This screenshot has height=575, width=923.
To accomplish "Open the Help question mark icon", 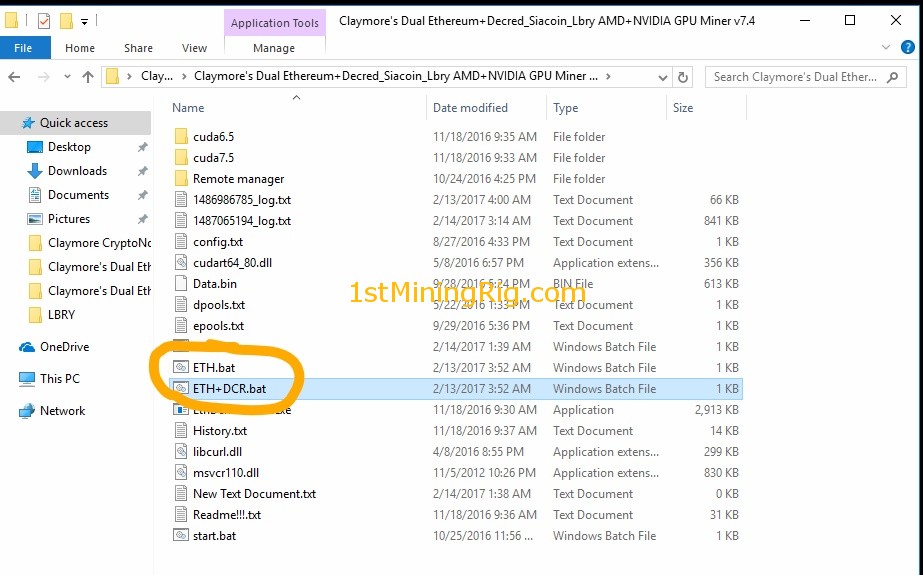I will coord(908,47).
